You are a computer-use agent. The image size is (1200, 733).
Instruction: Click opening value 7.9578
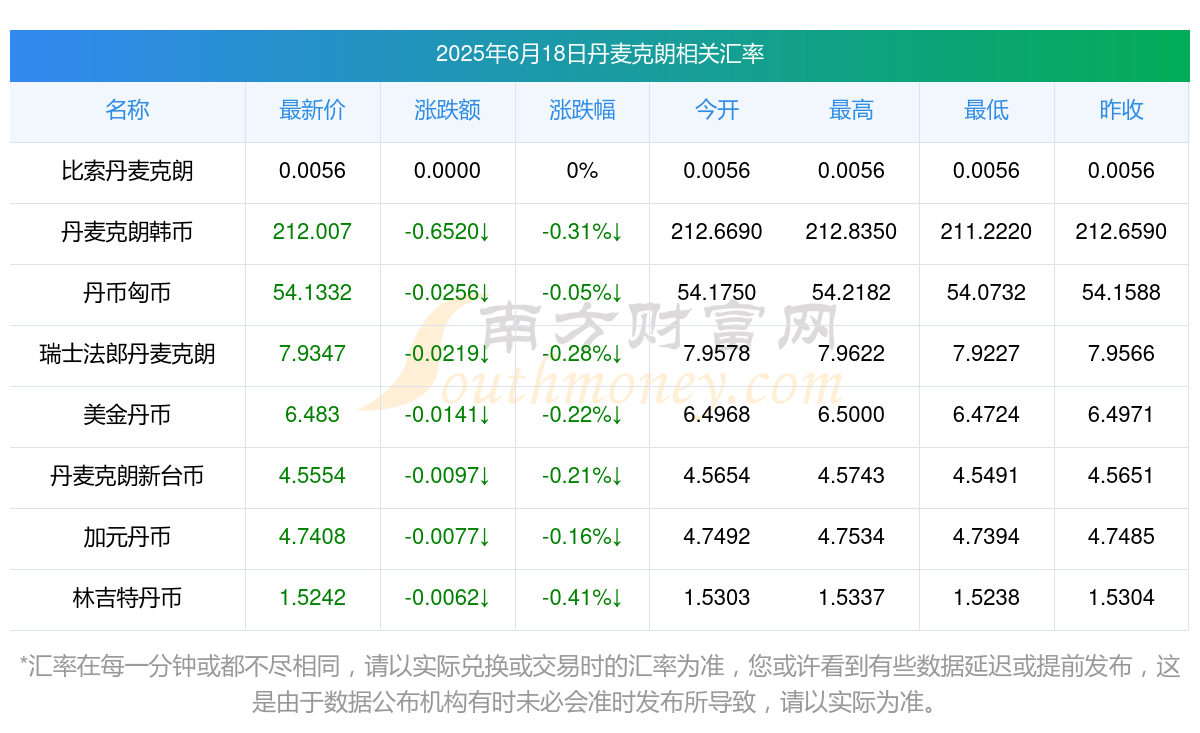coord(717,354)
